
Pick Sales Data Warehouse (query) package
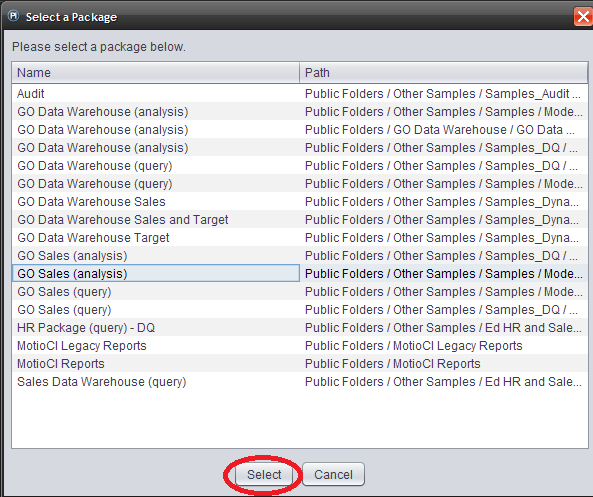300,382
